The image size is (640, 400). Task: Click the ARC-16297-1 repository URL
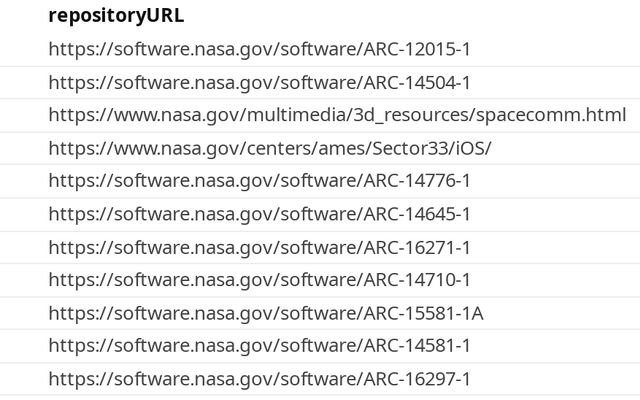259,379
